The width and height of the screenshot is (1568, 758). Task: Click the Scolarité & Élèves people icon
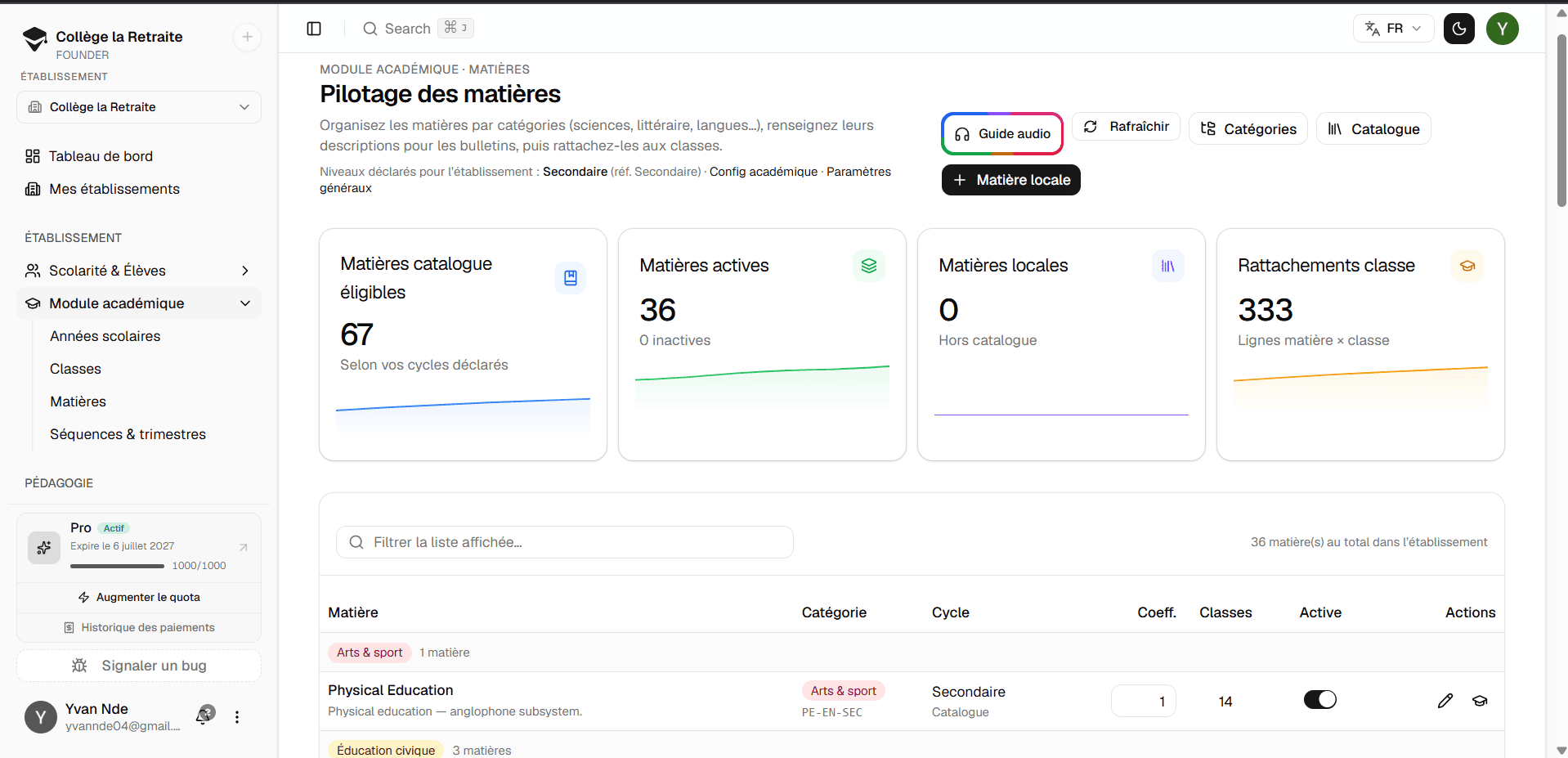click(33, 271)
